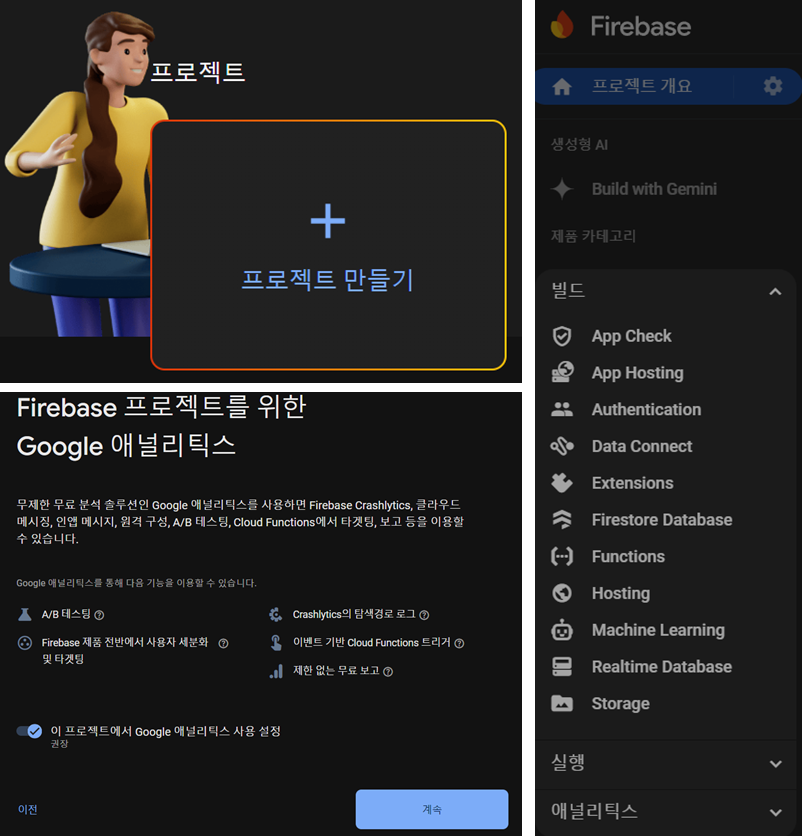Select the Realtime Database menu item
The width and height of the screenshot is (802, 836).
coord(662,666)
